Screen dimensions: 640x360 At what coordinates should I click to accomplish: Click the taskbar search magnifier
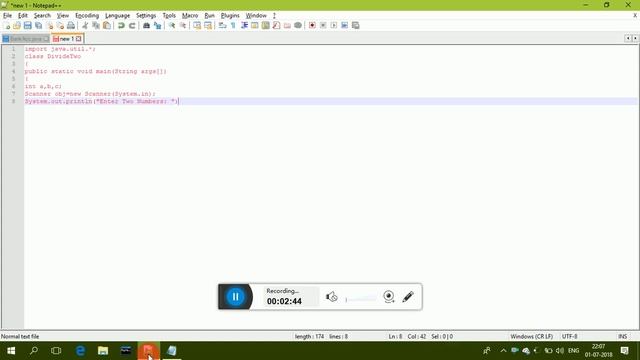pos(34,351)
